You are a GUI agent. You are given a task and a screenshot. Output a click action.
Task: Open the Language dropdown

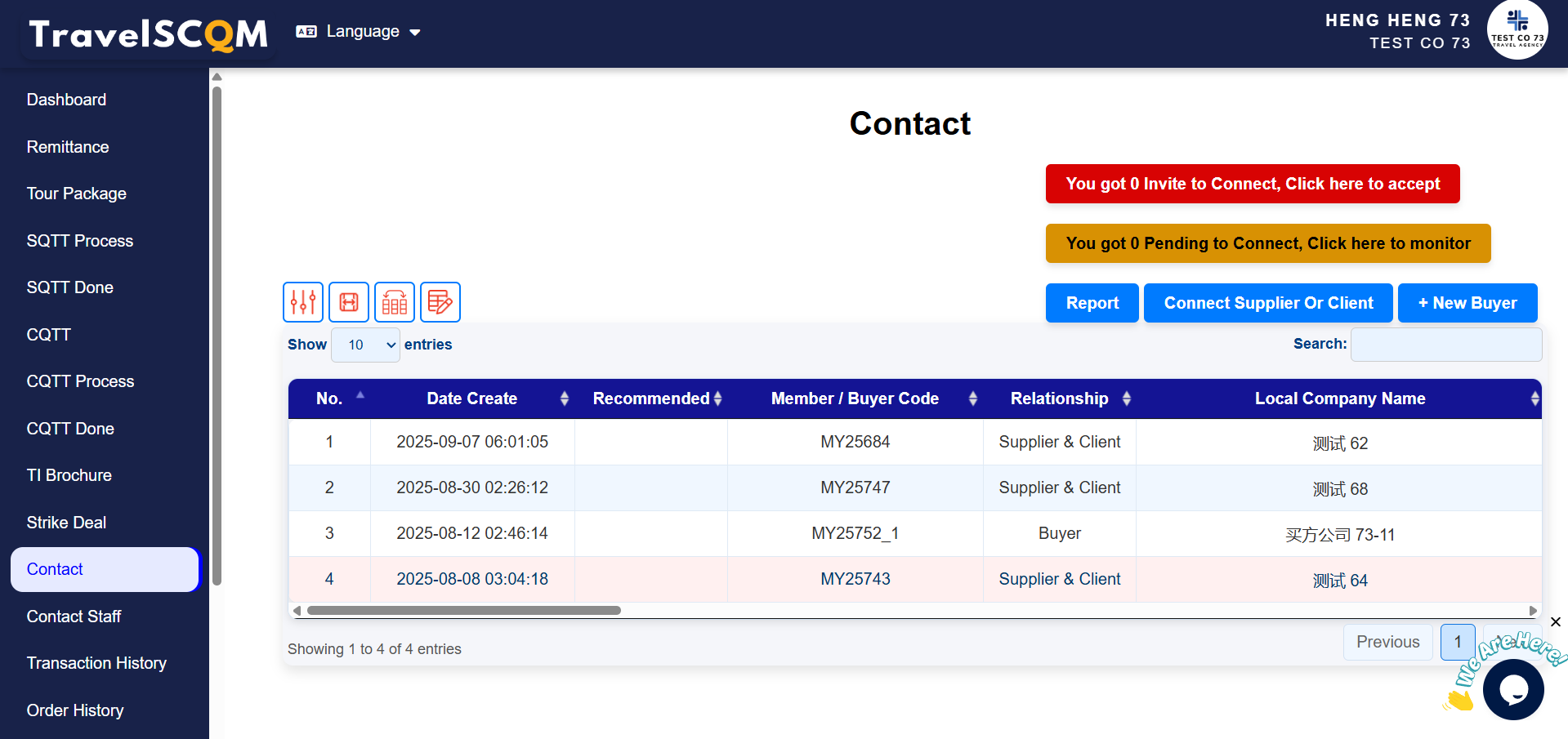[360, 32]
